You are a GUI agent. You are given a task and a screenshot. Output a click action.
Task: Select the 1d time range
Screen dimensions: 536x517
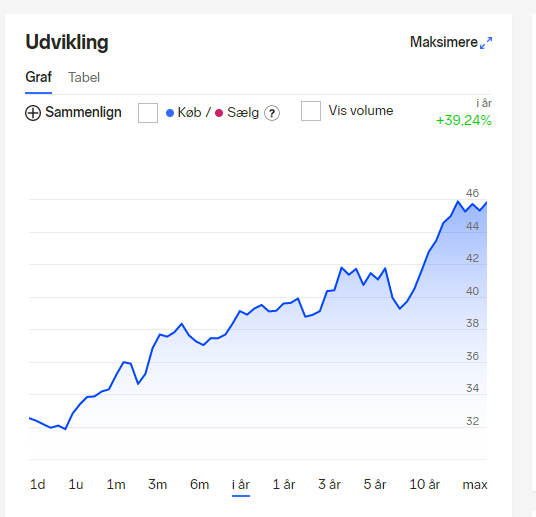click(x=38, y=485)
